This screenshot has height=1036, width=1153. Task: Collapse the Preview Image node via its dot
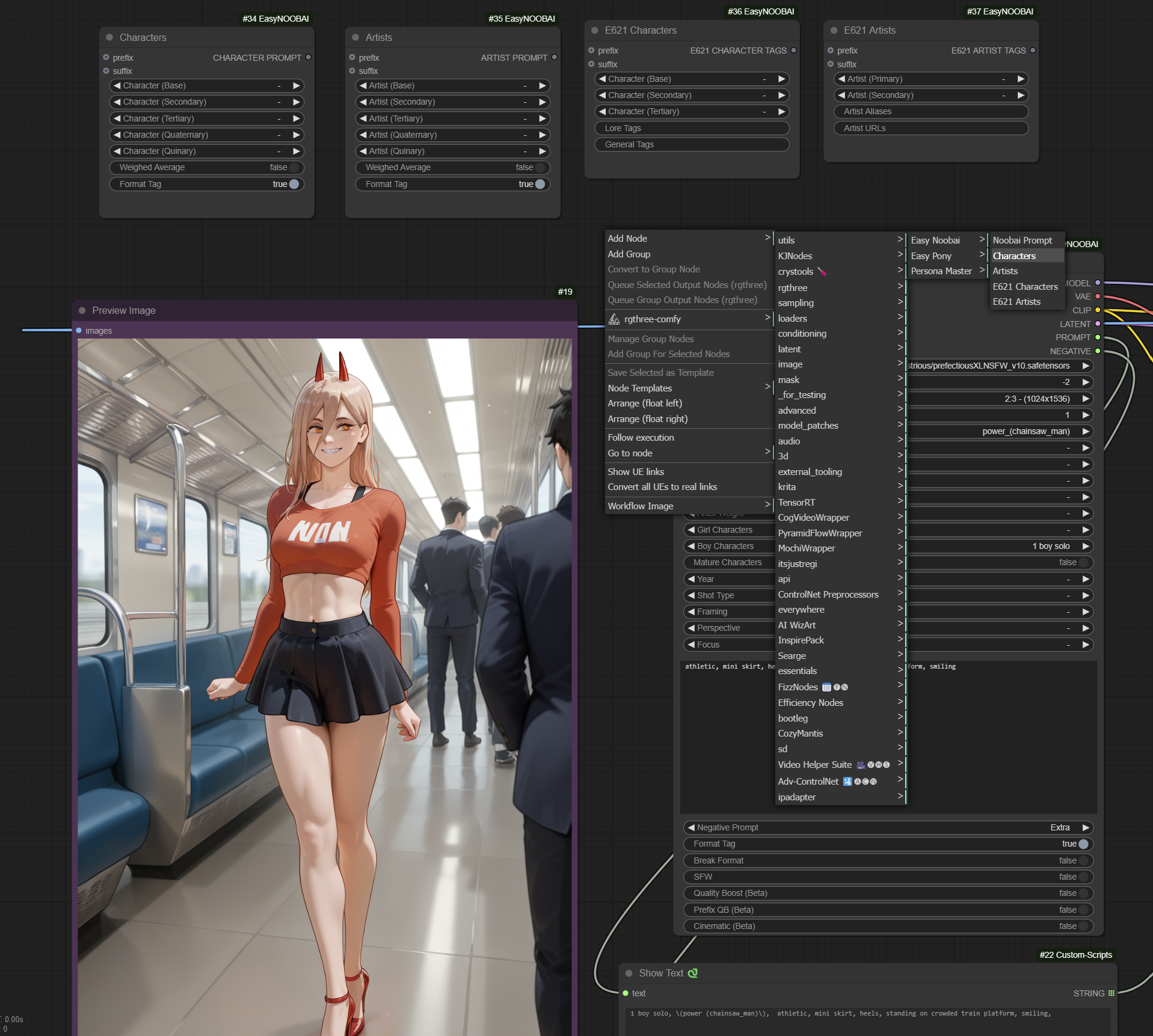pos(82,311)
